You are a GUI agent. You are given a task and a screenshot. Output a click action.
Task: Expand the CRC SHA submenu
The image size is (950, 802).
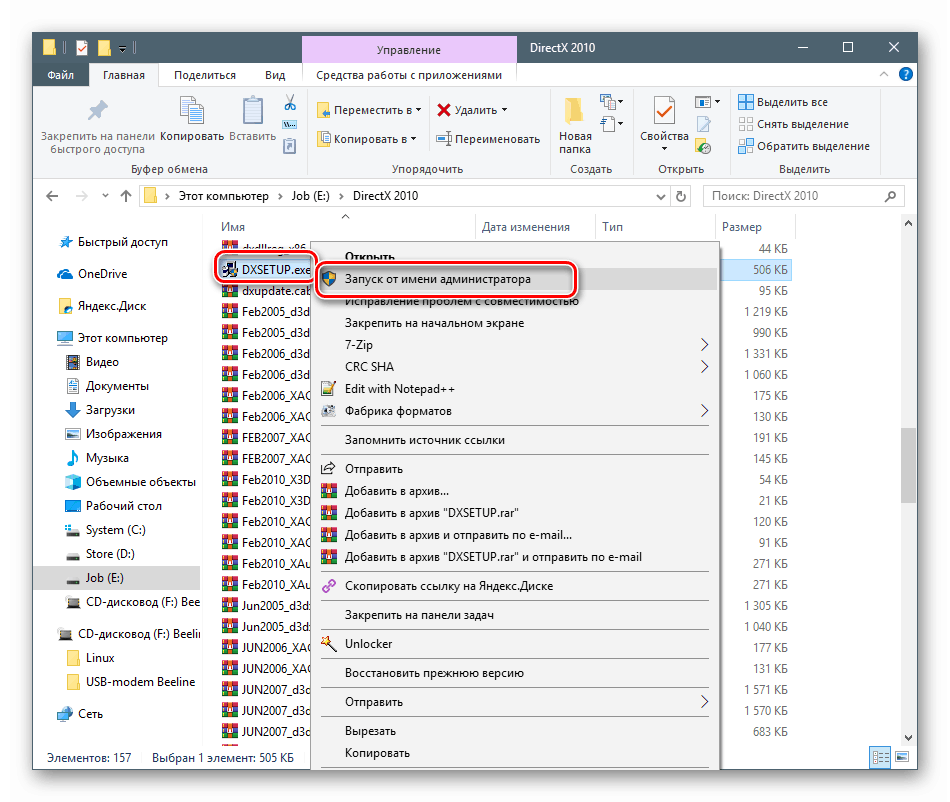[x=704, y=366]
